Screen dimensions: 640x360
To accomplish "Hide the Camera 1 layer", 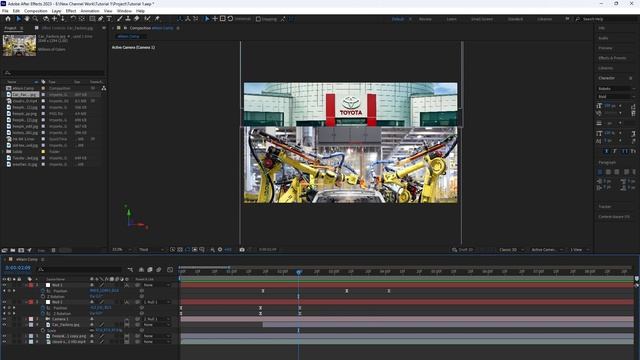I will coord(4,319).
